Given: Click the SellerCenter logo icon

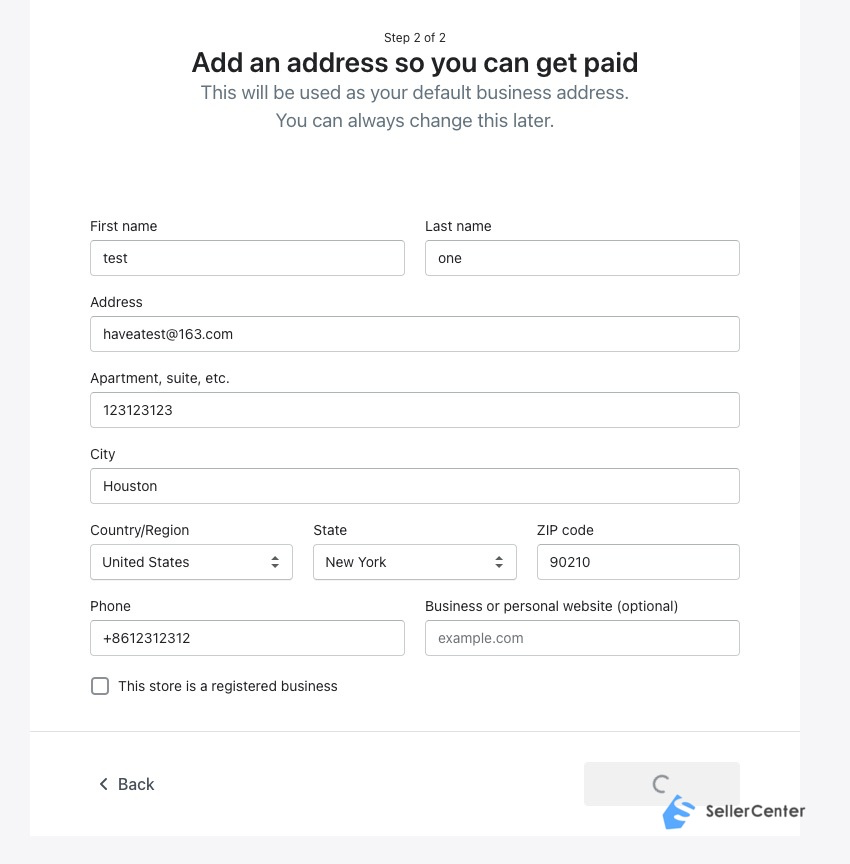Looking at the screenshot, I should click(678, 812).
